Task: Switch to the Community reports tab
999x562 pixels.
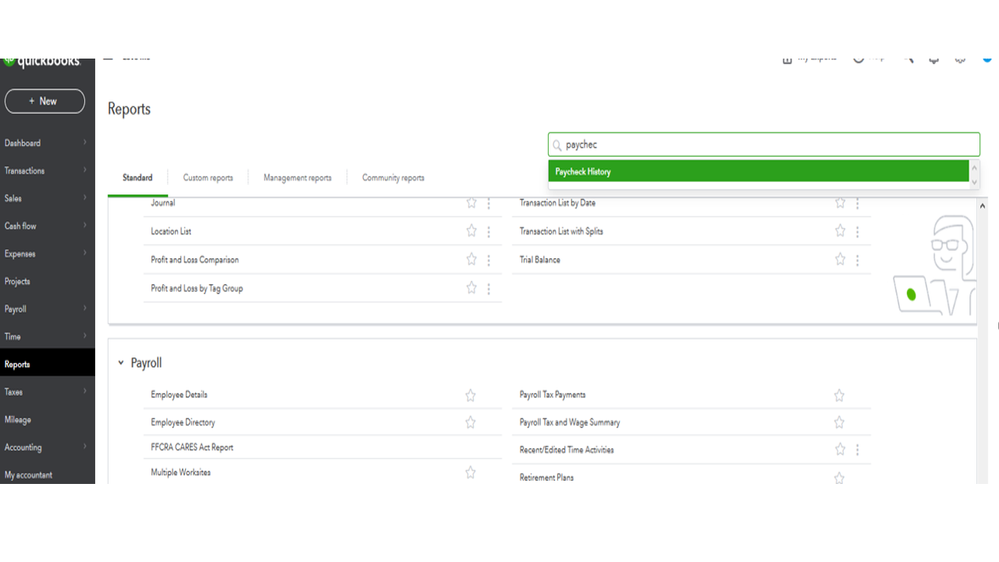Action: tap(393, 178)
